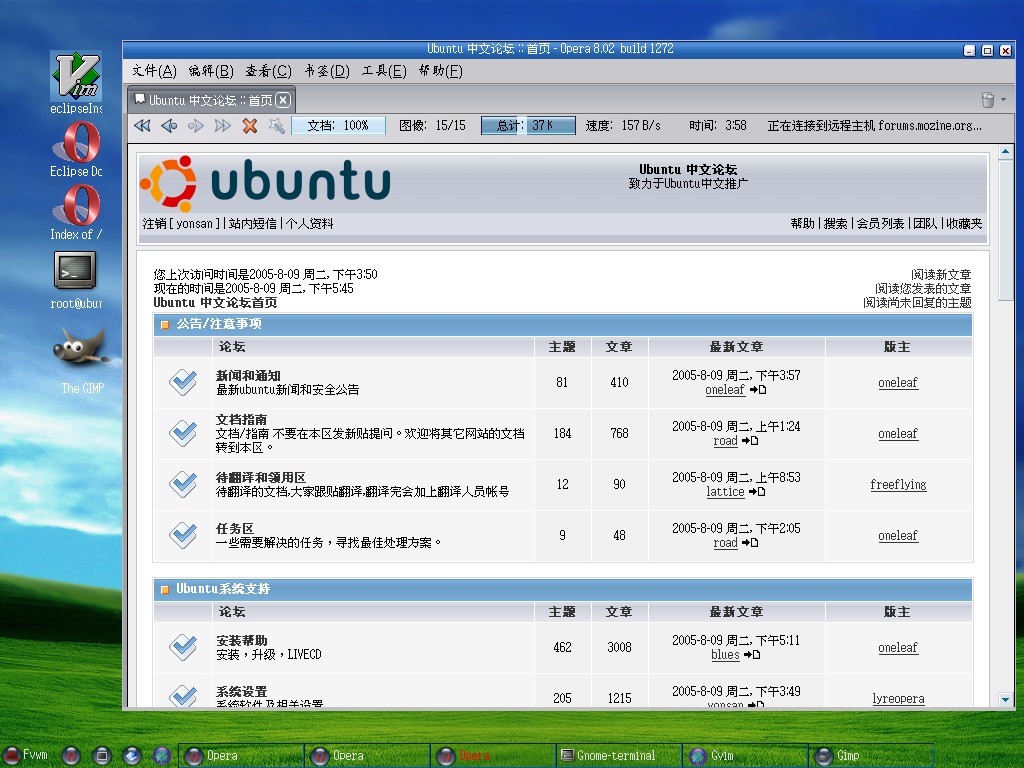Click 阅读新文章 link

[941, 274]
